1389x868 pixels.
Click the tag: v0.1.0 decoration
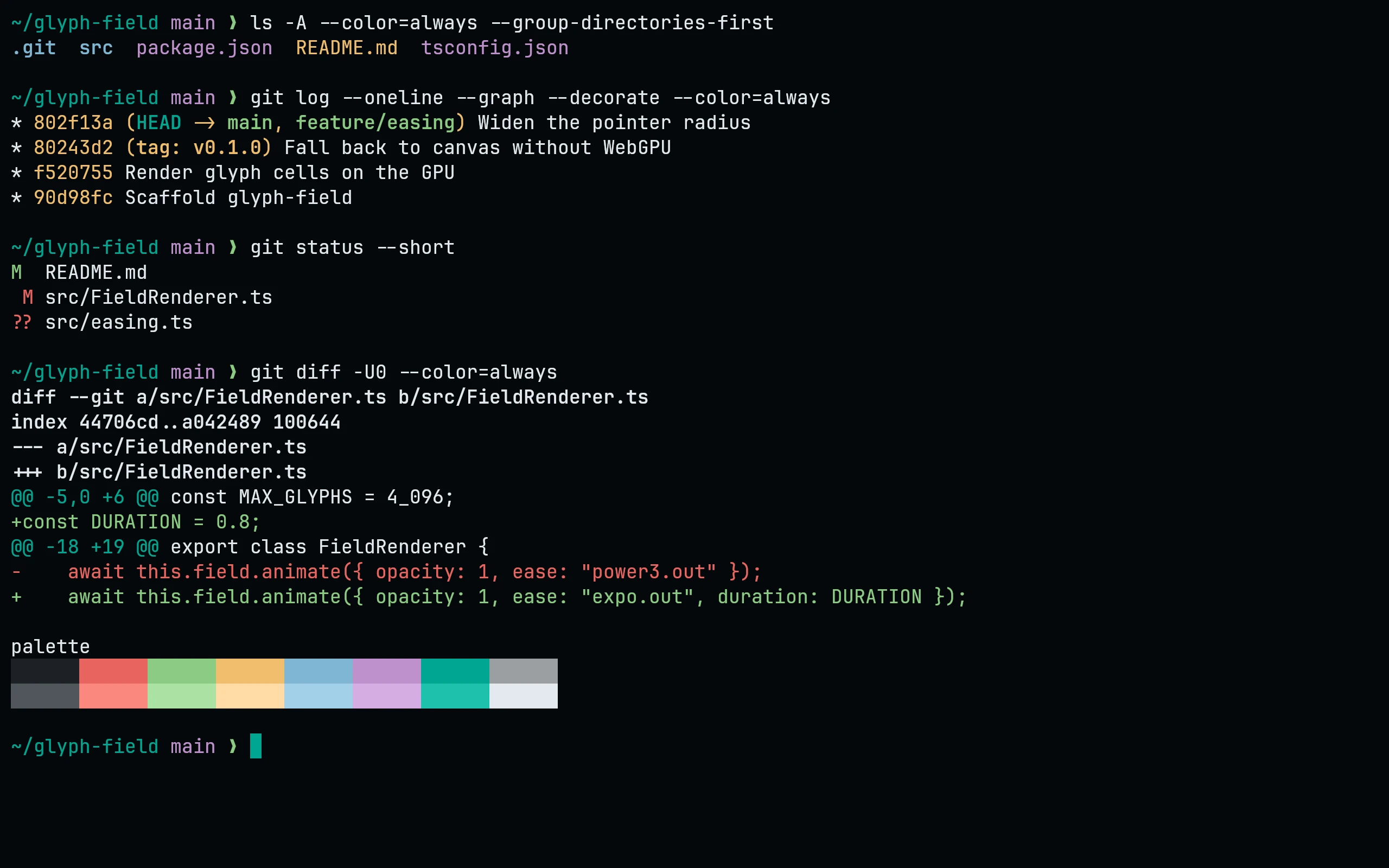click(x=199, y=148)
